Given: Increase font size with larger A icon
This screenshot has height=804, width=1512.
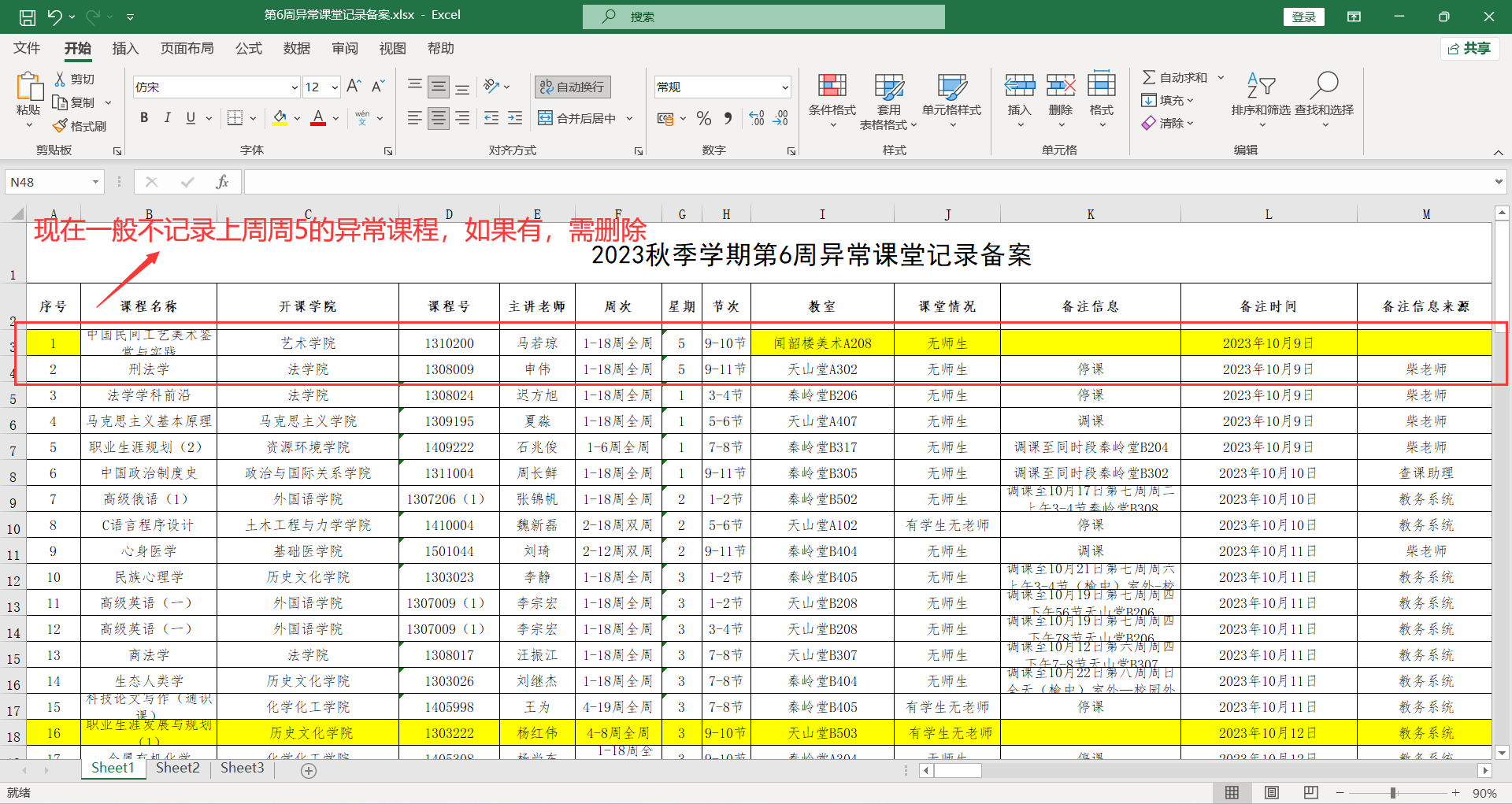Looking at the screenshot, I should click(354, 87).
